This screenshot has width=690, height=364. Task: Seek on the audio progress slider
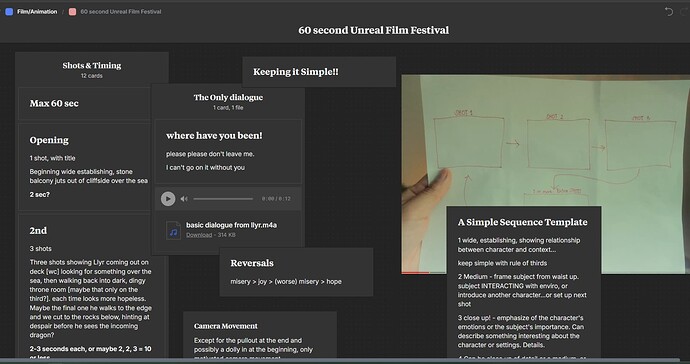[x=223, y=199]
